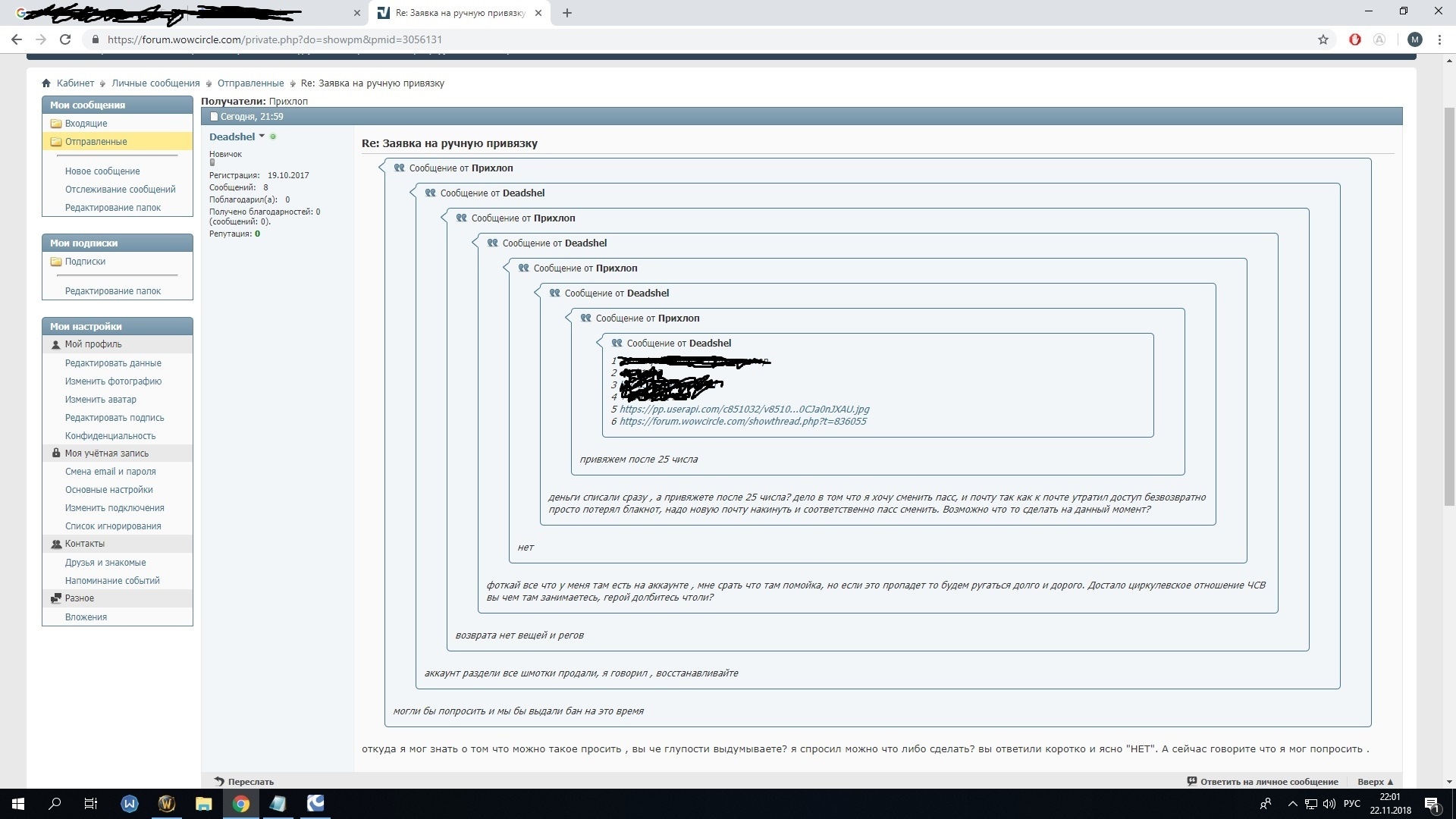Open Новое сообщение in the sidebar
The width and height of the screenshot is (1456, 819).
(x=102, y=171)
